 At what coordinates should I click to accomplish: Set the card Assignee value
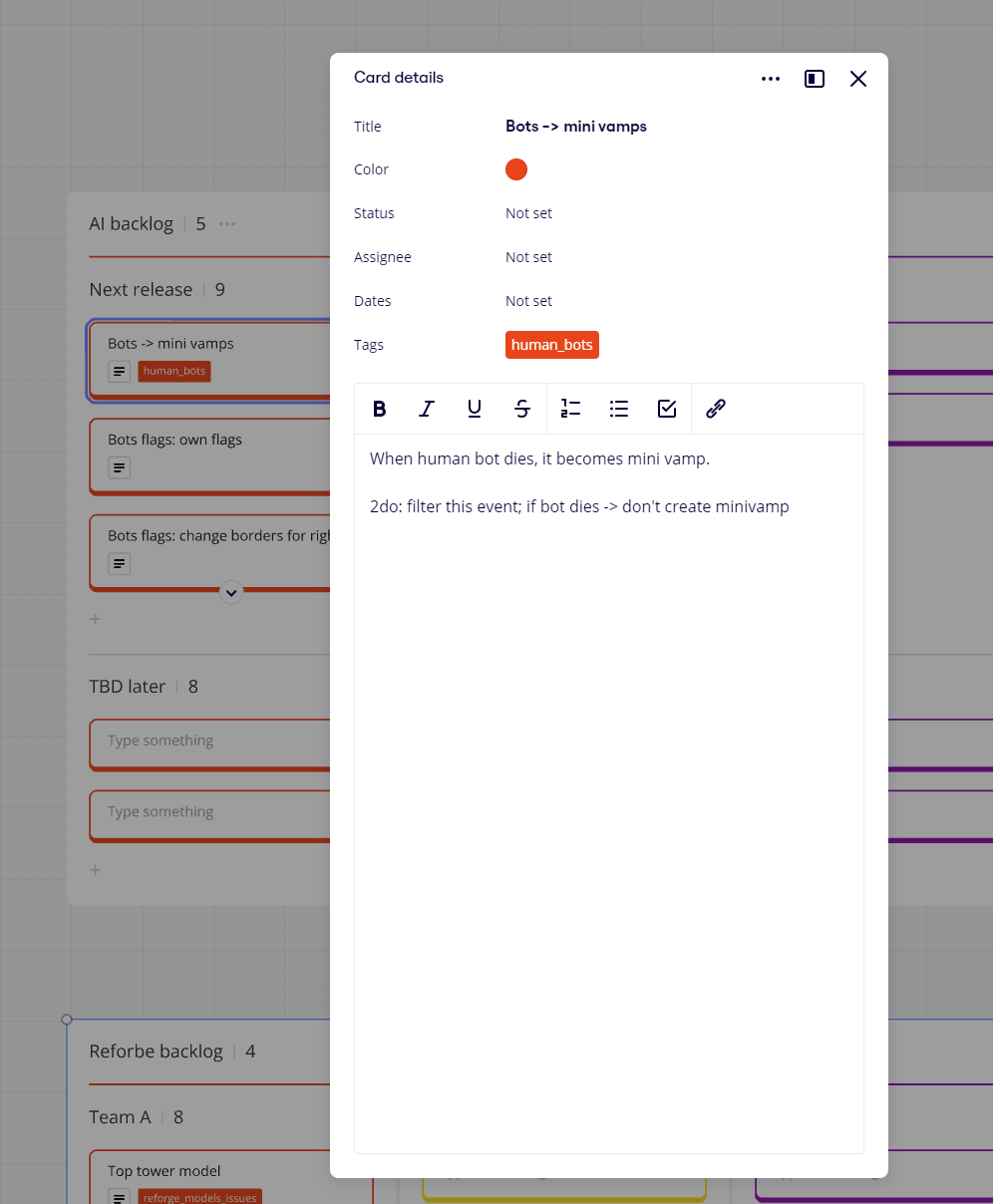pos(528,257)
